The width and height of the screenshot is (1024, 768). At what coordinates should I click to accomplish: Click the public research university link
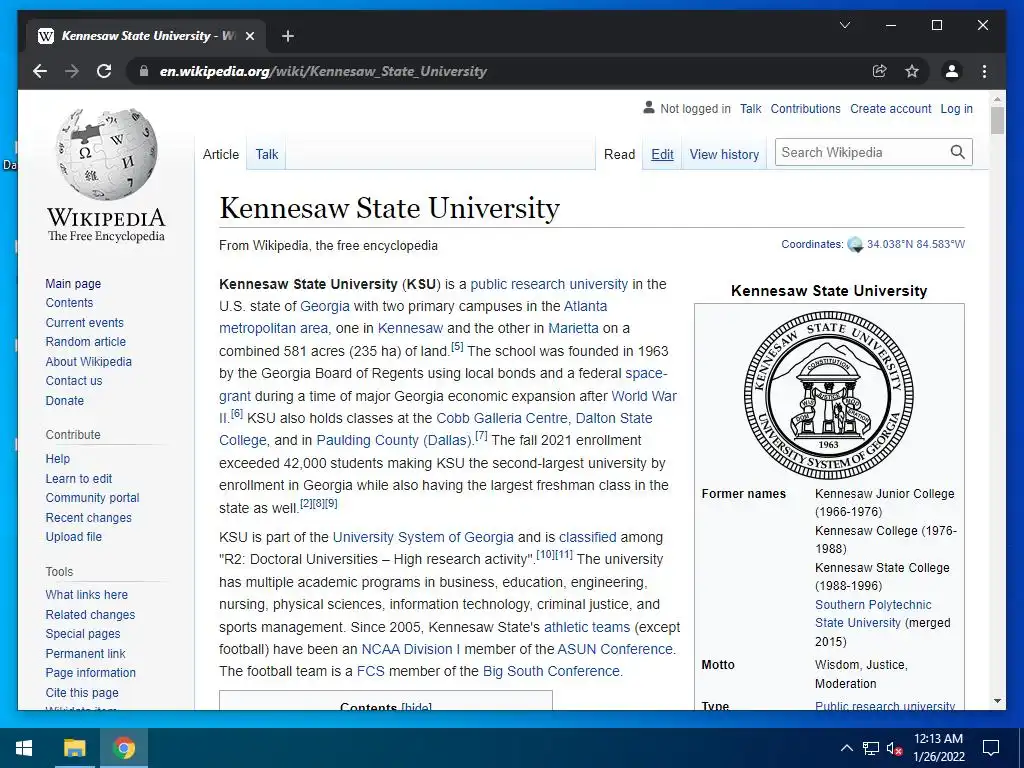click(549, 284)
